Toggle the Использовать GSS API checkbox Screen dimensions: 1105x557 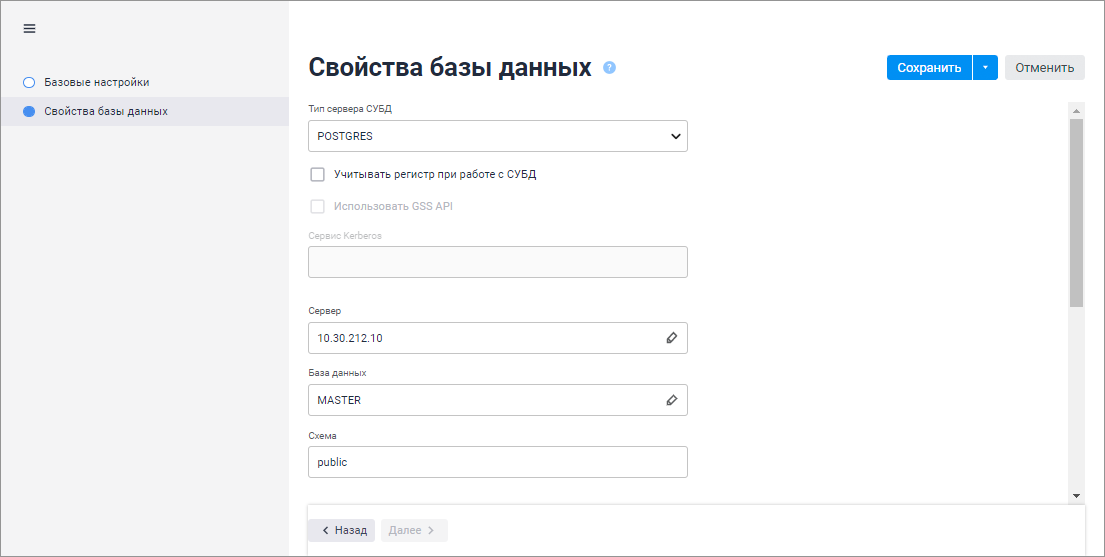[x=318, y=206]
